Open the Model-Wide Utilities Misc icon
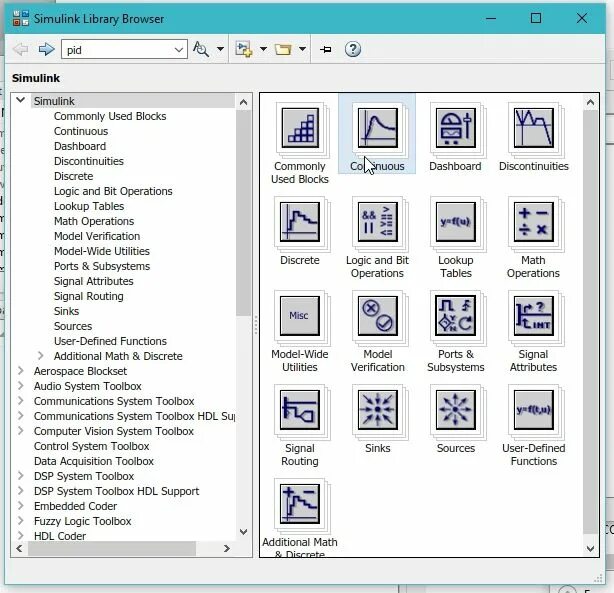 pos(300,316)
